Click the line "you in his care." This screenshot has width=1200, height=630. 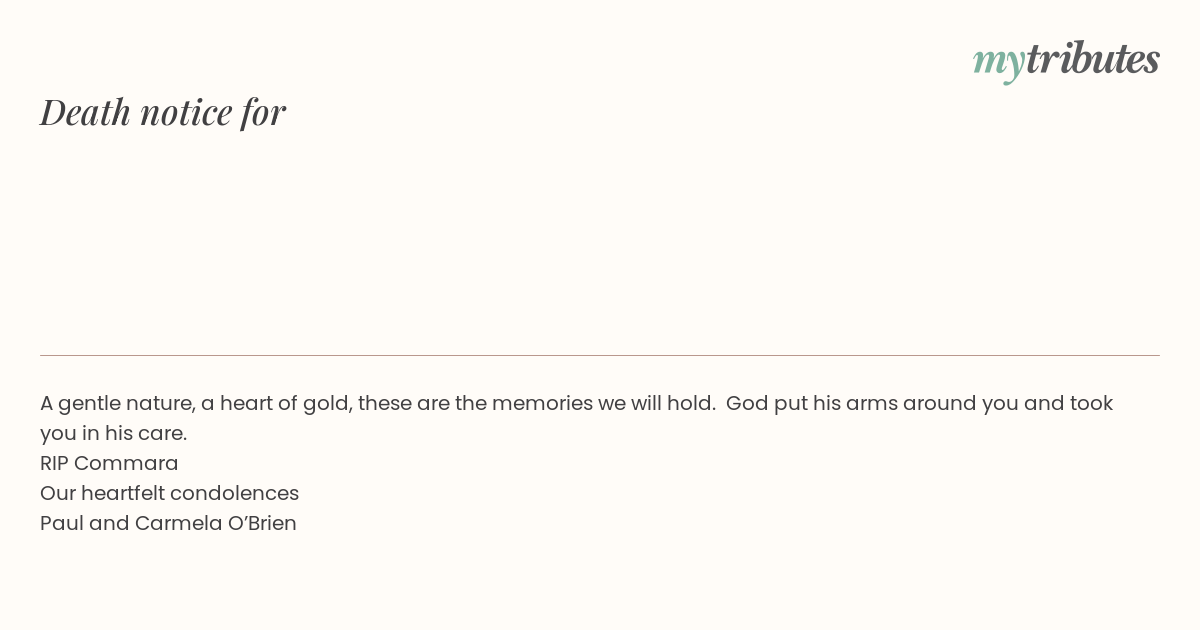(x=114, y=433)
